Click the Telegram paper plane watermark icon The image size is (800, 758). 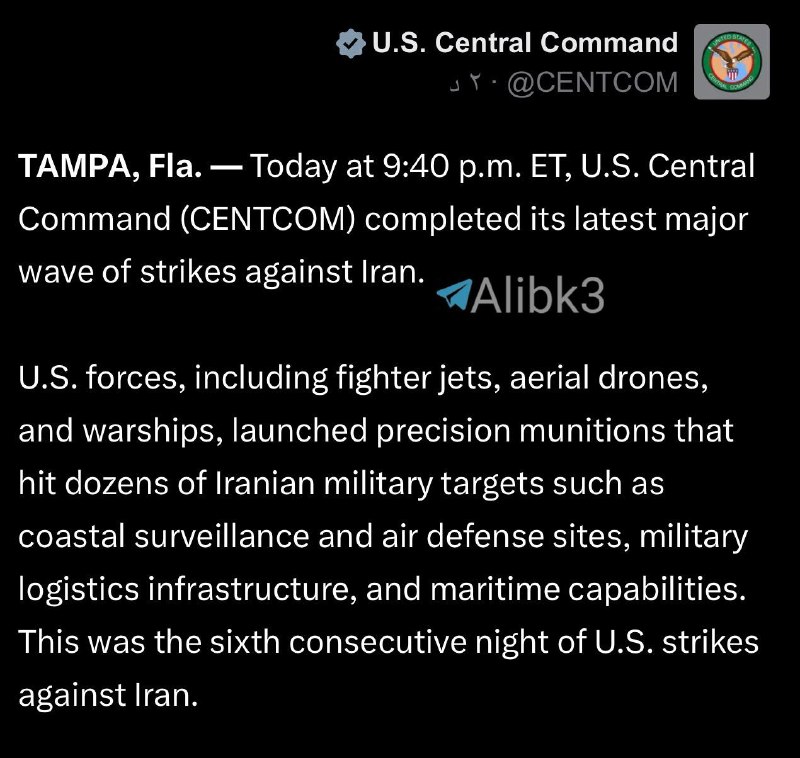pos(454,294)
